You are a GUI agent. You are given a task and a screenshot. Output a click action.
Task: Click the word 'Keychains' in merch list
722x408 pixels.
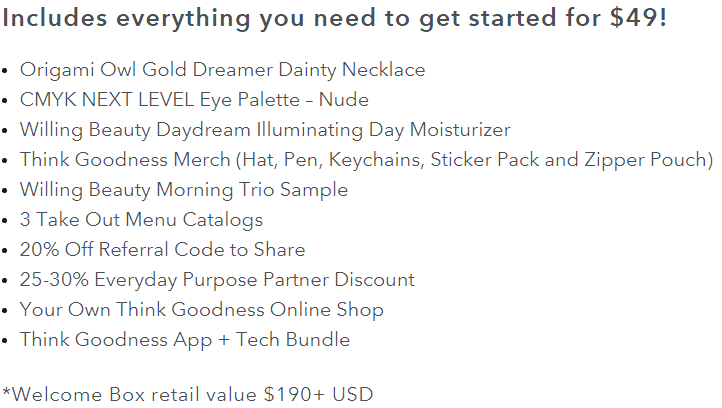(x=377, y=160)
